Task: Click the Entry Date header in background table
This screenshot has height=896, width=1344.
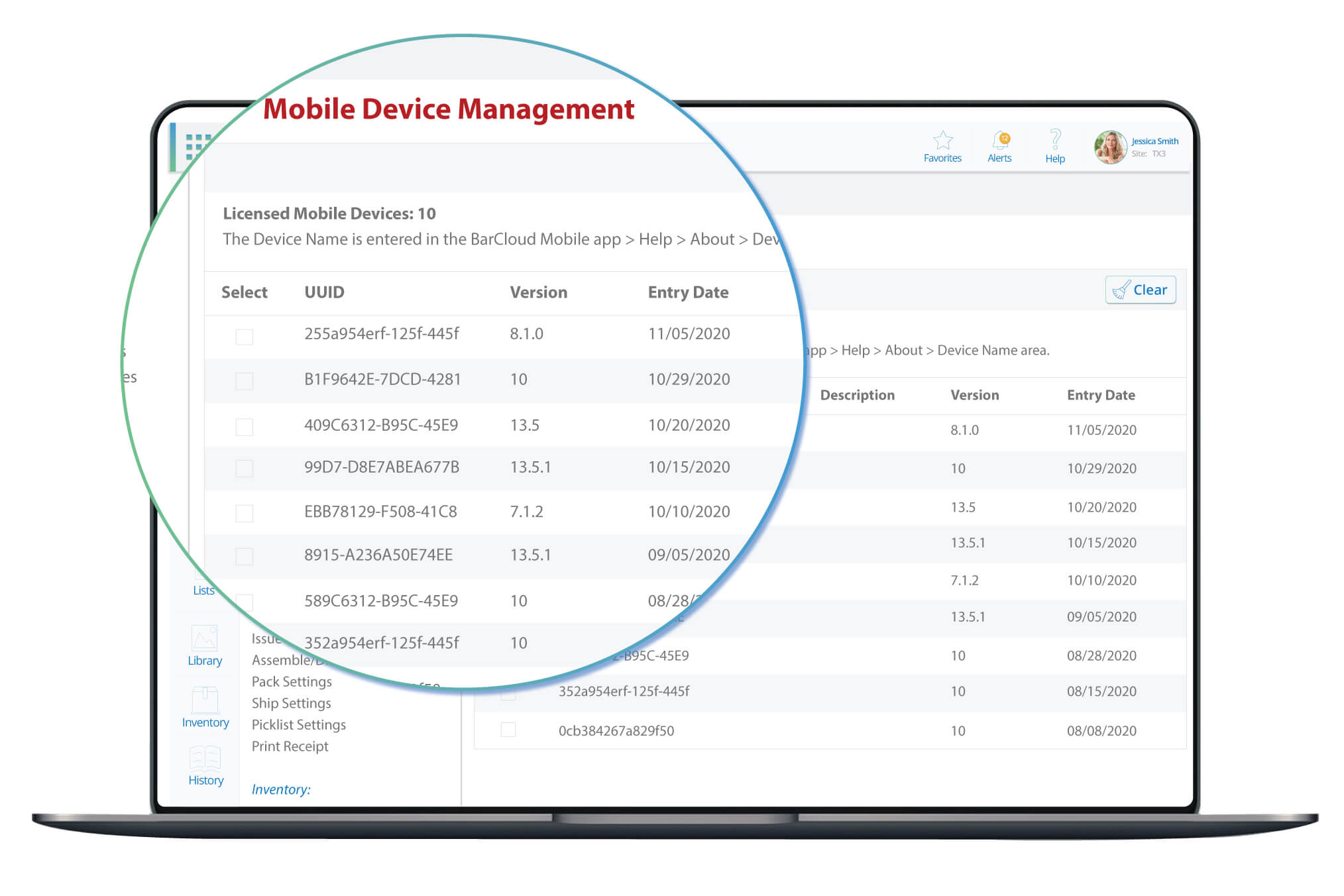Action: [x=1101, y=395]
